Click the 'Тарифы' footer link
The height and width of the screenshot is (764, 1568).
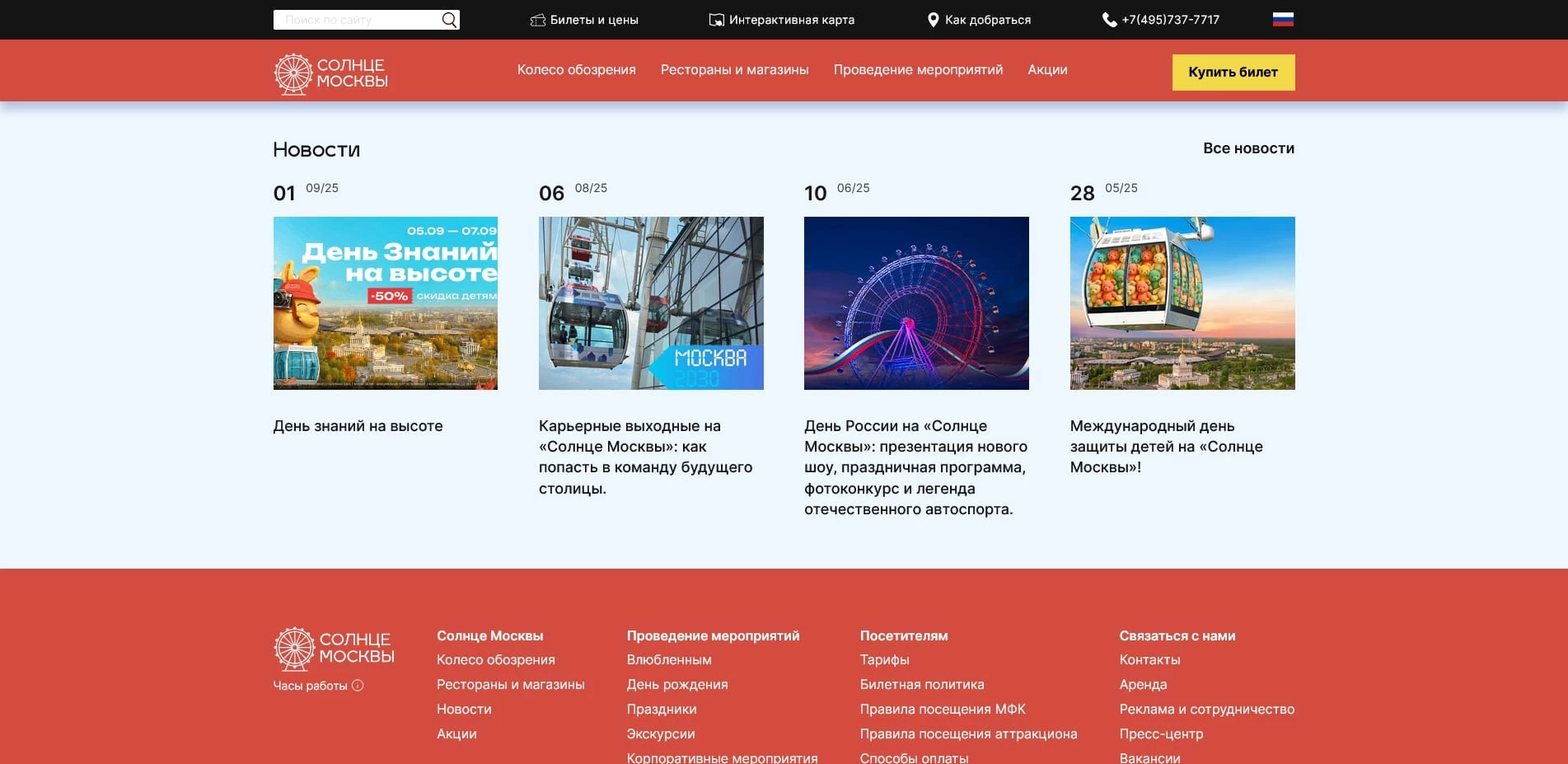[883, 659]
